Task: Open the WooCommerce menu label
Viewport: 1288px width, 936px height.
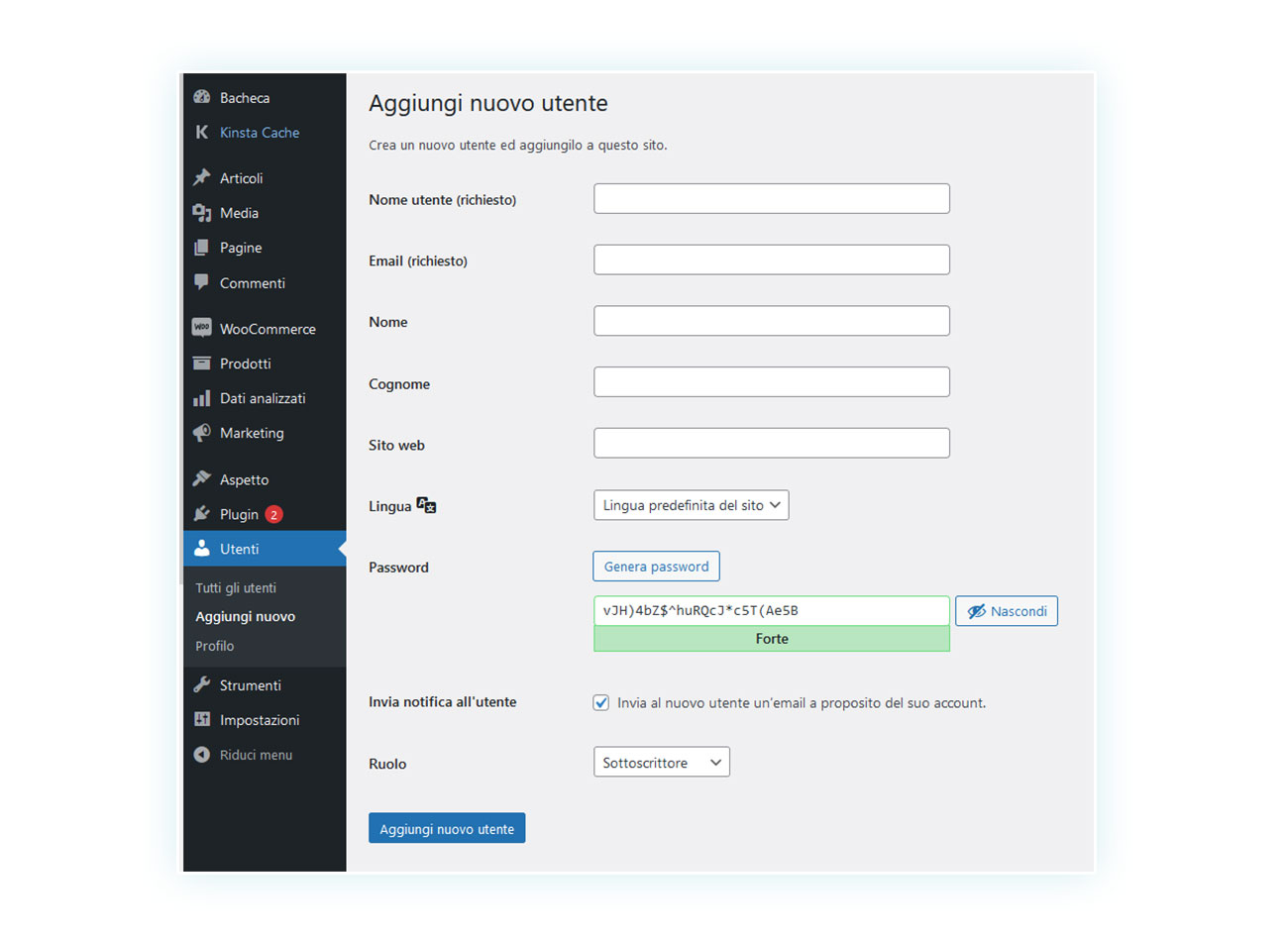Action: [x=268, y=329]
